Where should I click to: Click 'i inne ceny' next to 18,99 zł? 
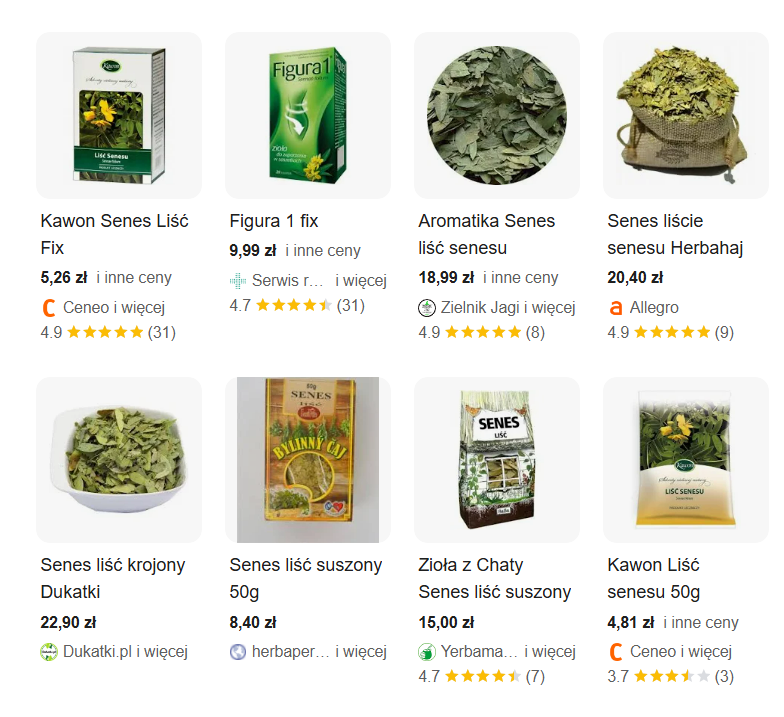click(520, 278)
